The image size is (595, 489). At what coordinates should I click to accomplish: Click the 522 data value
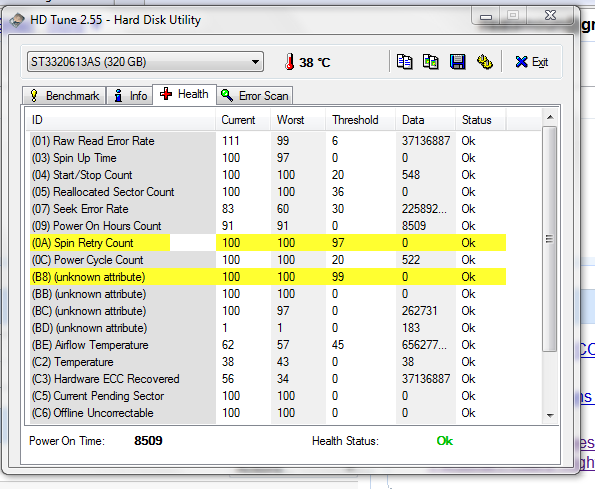pos(411,260)
